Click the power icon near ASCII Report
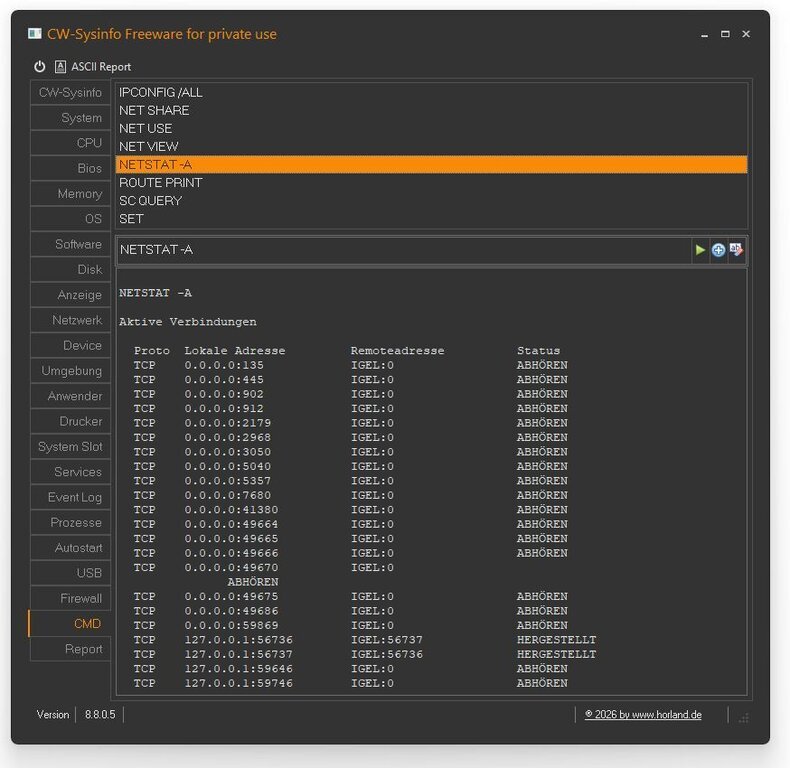 click(x=40, y=67)
